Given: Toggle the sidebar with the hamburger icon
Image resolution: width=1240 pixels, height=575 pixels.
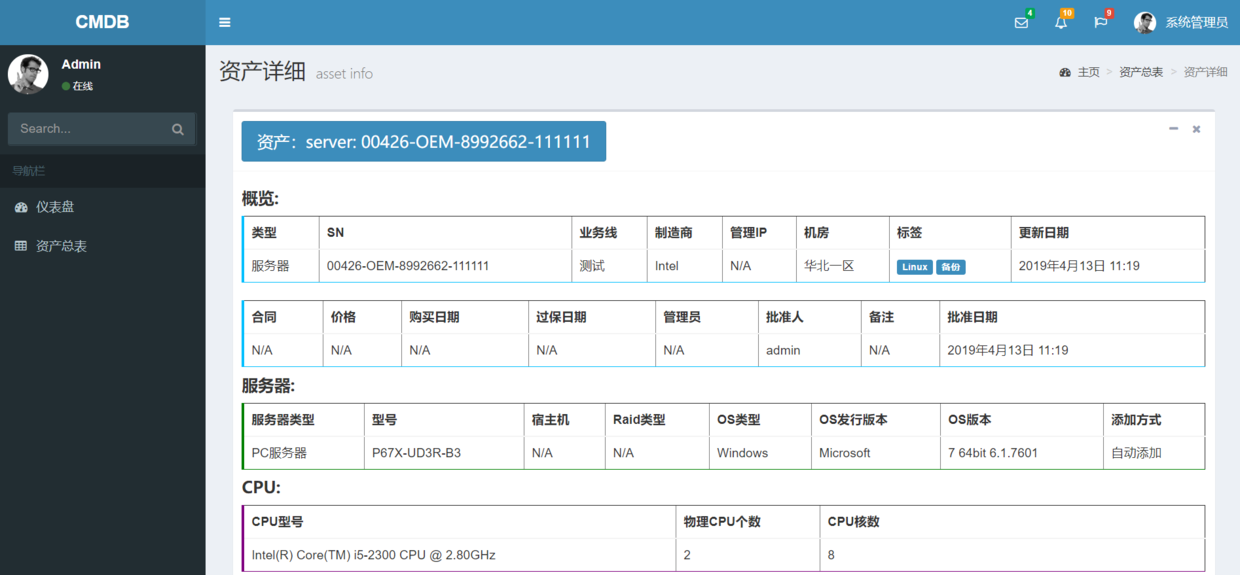Looking at the screenshot, I should (224, 22).
